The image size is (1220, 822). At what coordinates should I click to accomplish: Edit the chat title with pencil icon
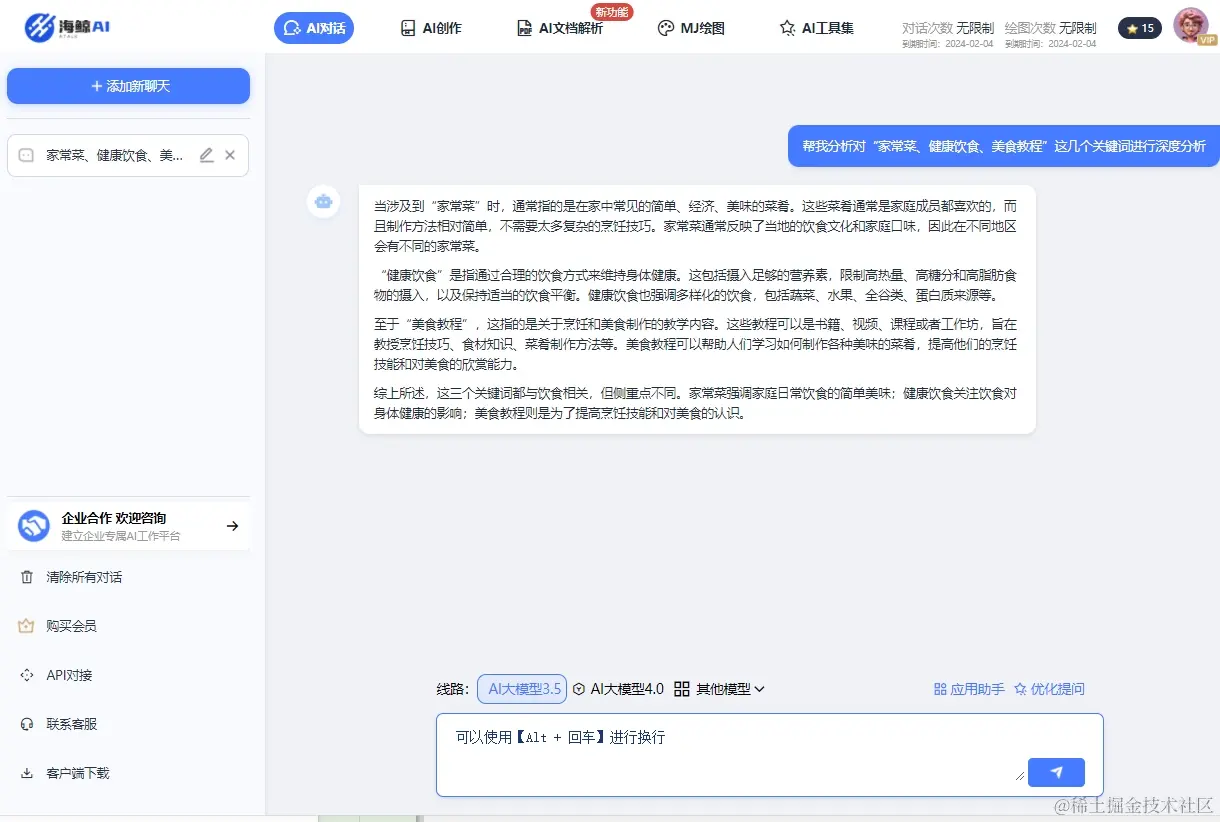click(x=206, y=155)
